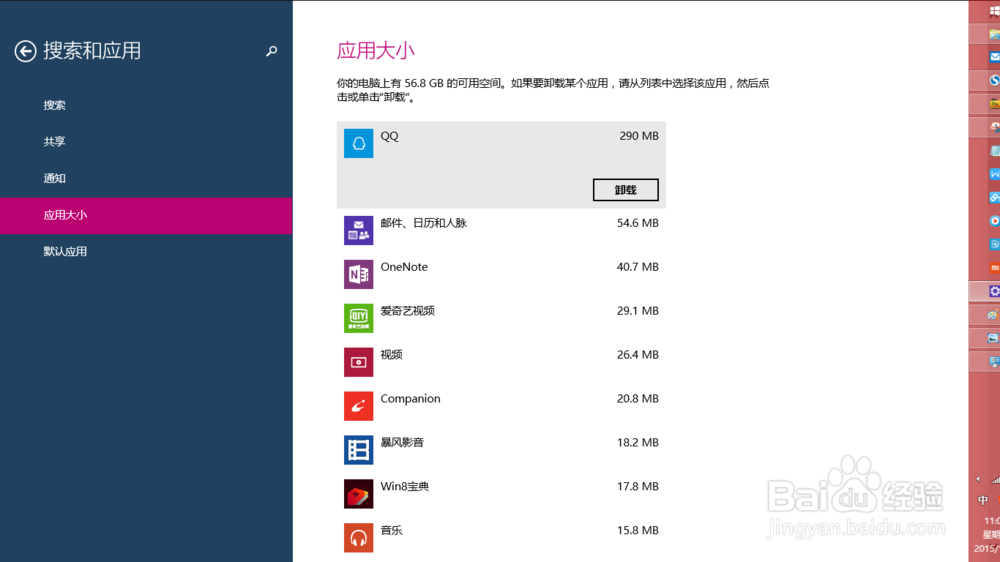Select the QQ app name
1000x562 pixels.
(389, 136)
